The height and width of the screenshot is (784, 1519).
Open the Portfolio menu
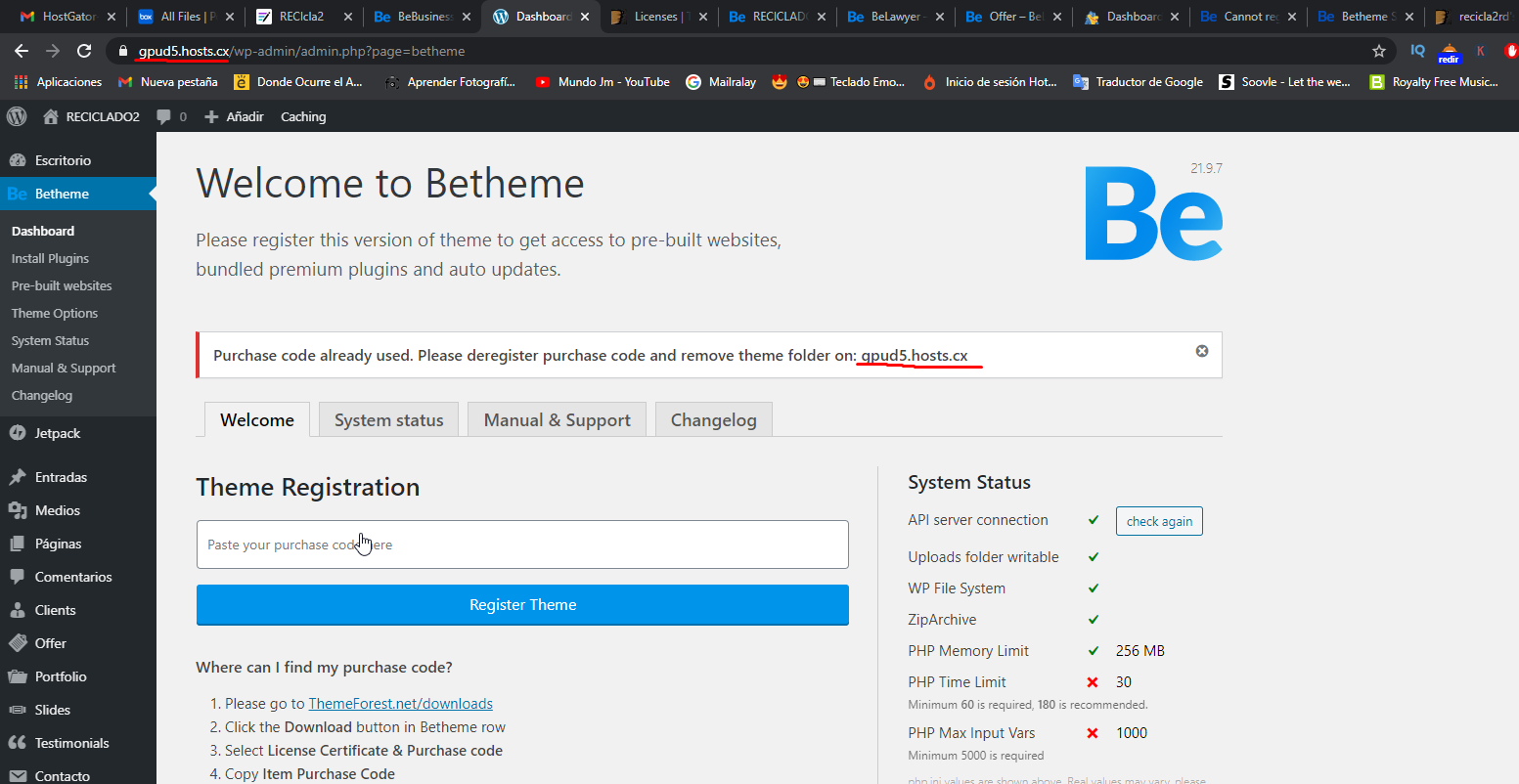tap(78, 676)
